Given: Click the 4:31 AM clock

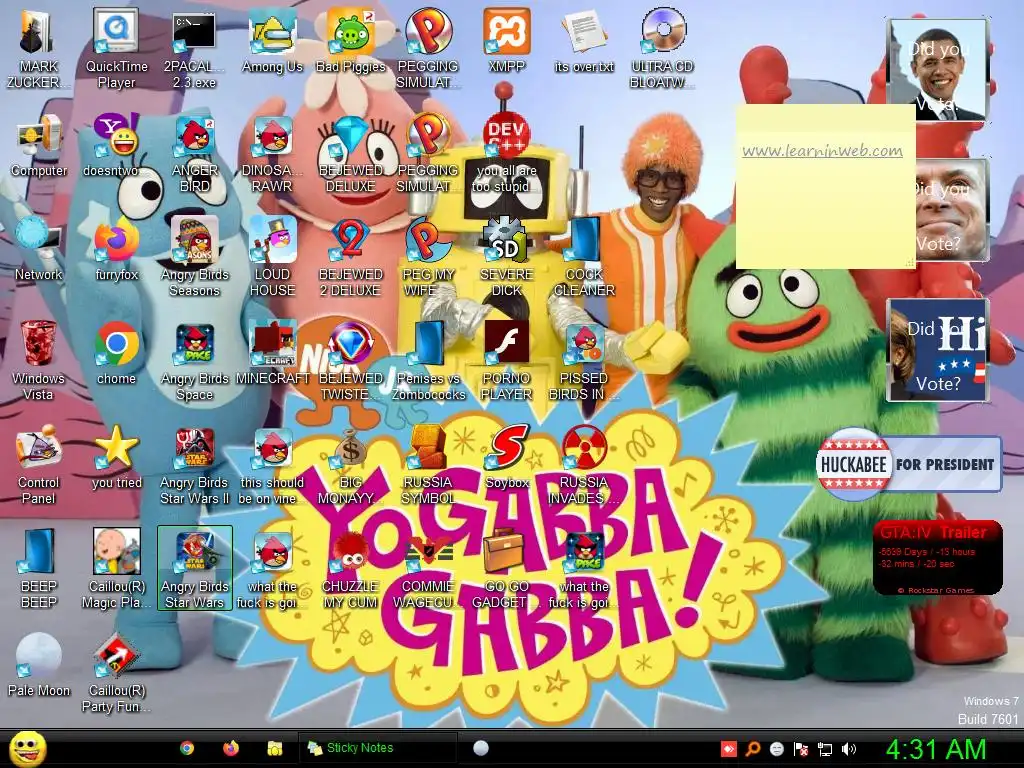Looking at the screenshot, I should pos(935,750).
